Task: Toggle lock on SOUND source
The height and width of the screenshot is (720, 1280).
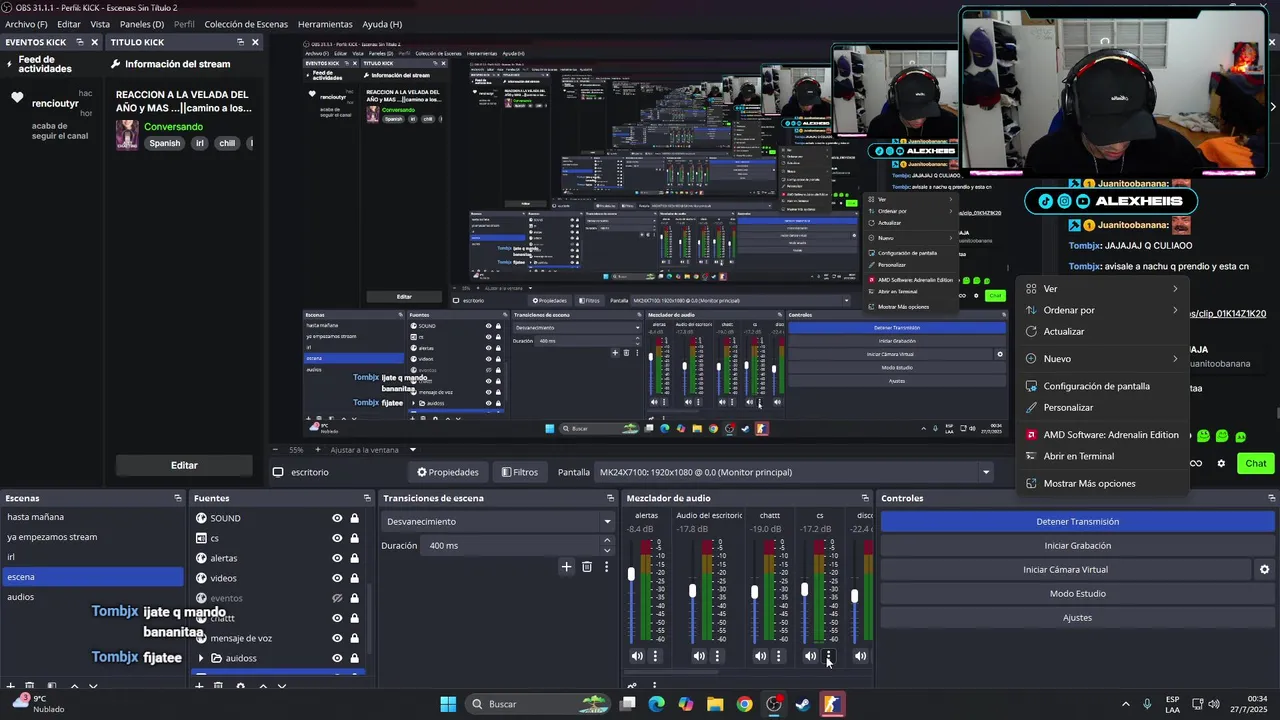Action: click(x=354, y=518)
